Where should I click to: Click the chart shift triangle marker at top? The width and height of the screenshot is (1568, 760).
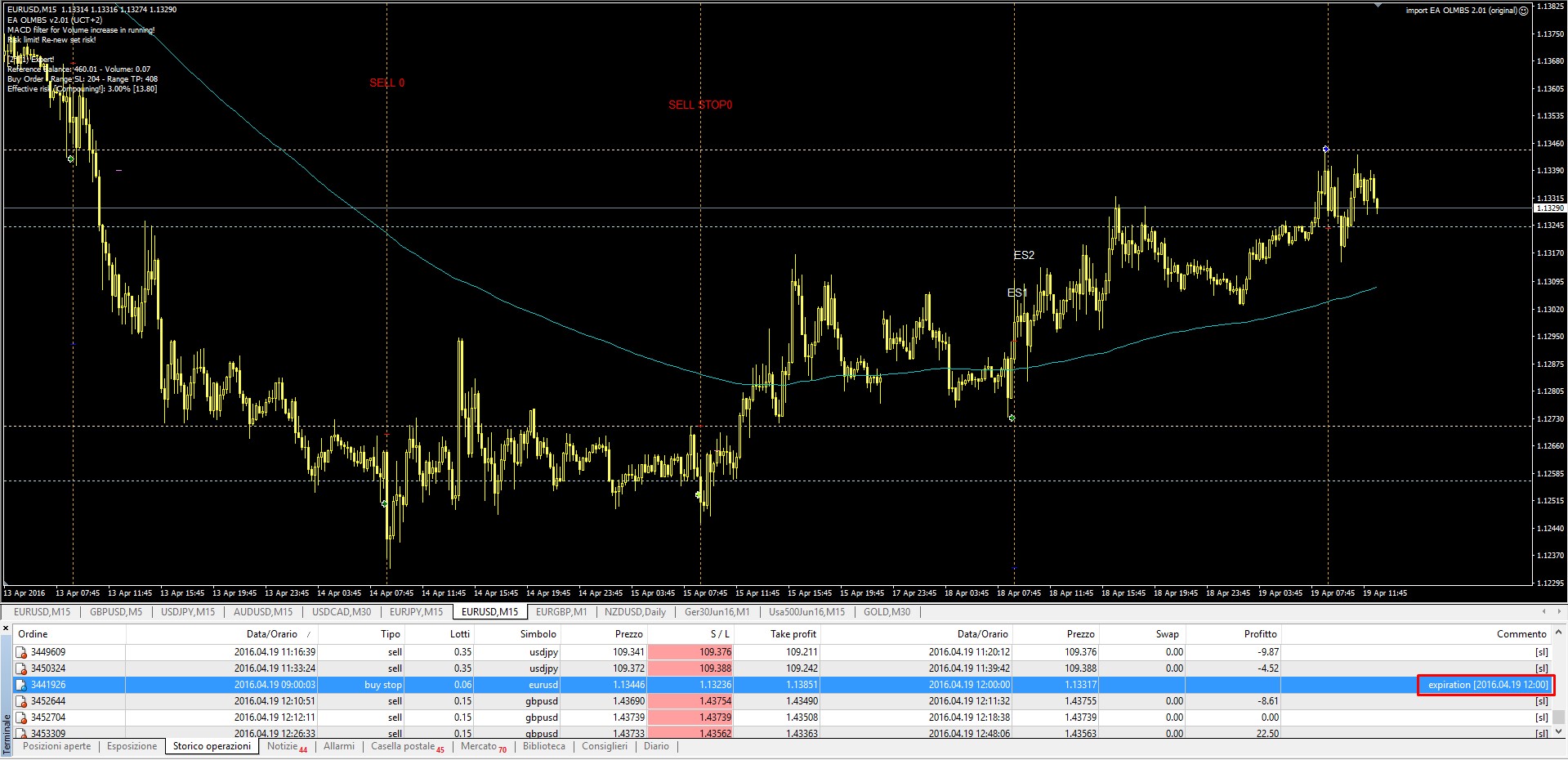pyautogui.click(x=1378, y=5)
